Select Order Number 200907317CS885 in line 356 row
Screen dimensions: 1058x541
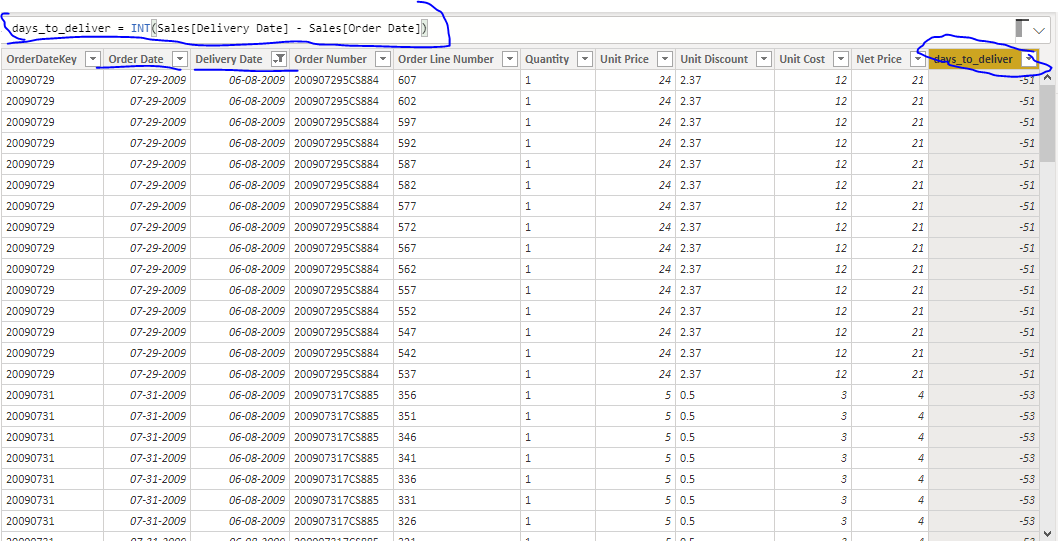coord(341,395)
